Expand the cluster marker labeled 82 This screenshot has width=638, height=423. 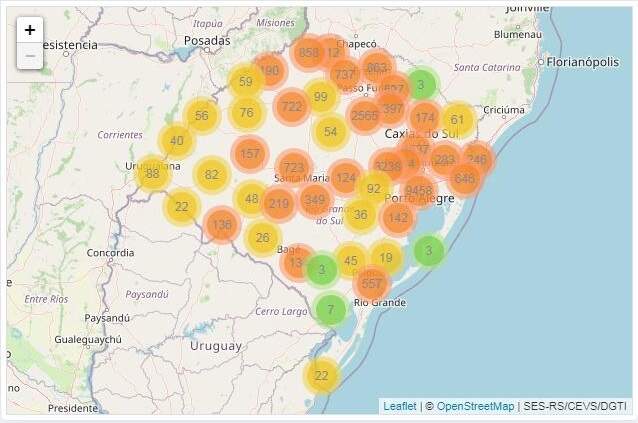pyautogui.click(x=212, y=175)
